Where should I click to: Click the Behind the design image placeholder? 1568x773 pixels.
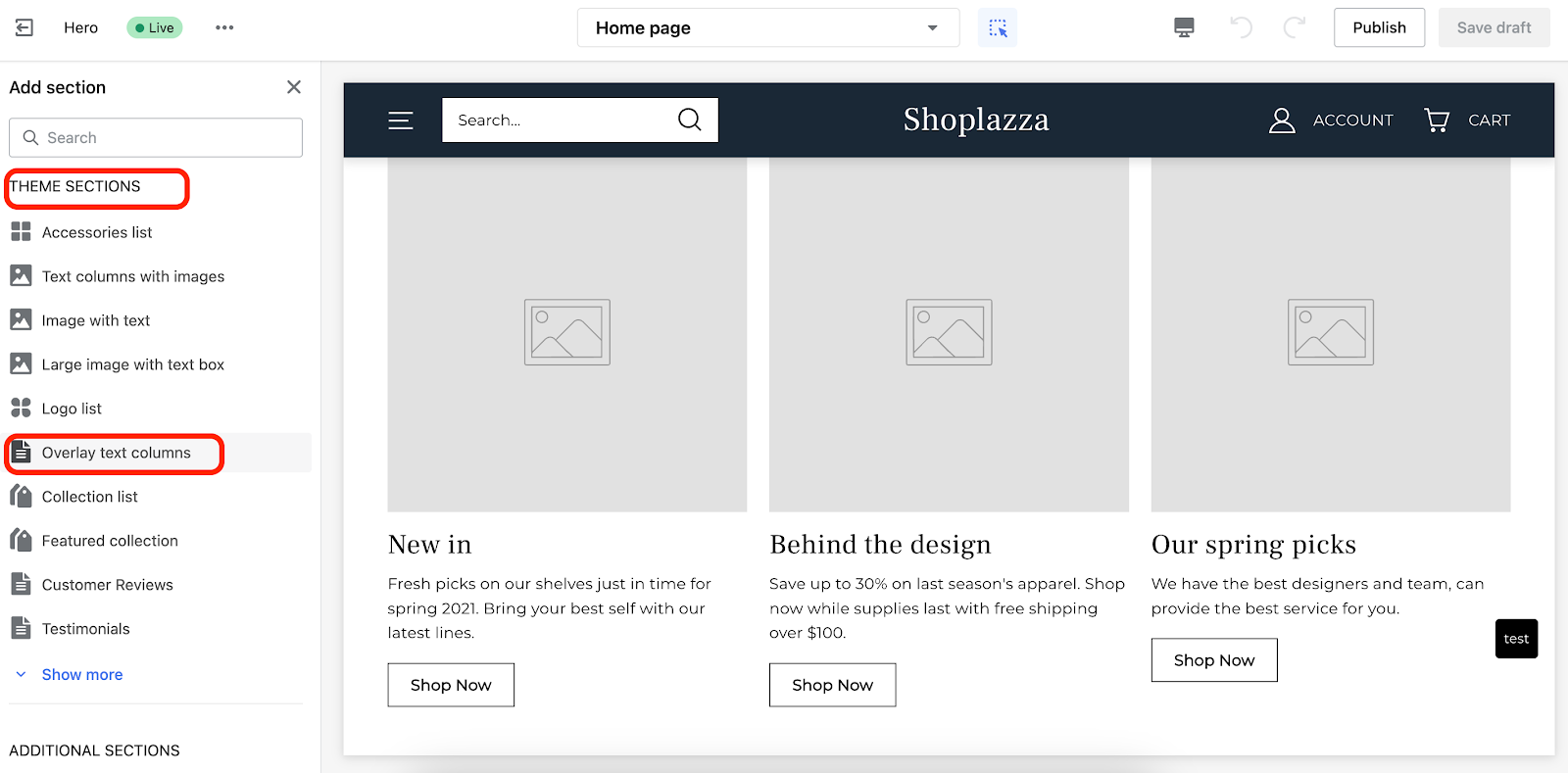[949, 333]
